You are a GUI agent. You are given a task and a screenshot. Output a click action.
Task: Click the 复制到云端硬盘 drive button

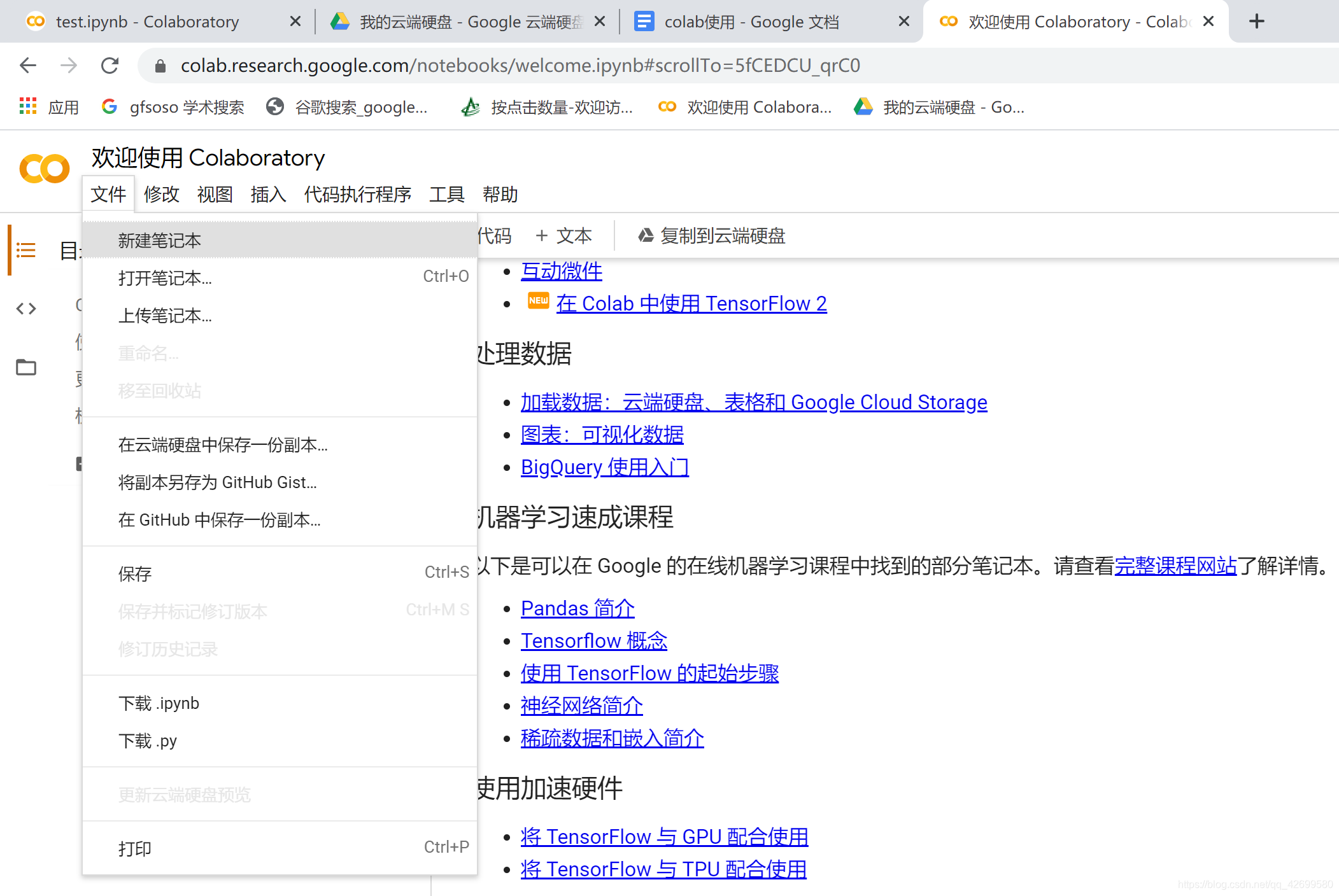(711, 236)
